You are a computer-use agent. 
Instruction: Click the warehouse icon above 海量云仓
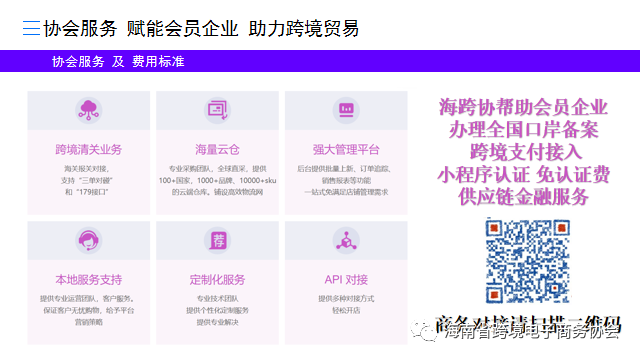pos(218,110)
